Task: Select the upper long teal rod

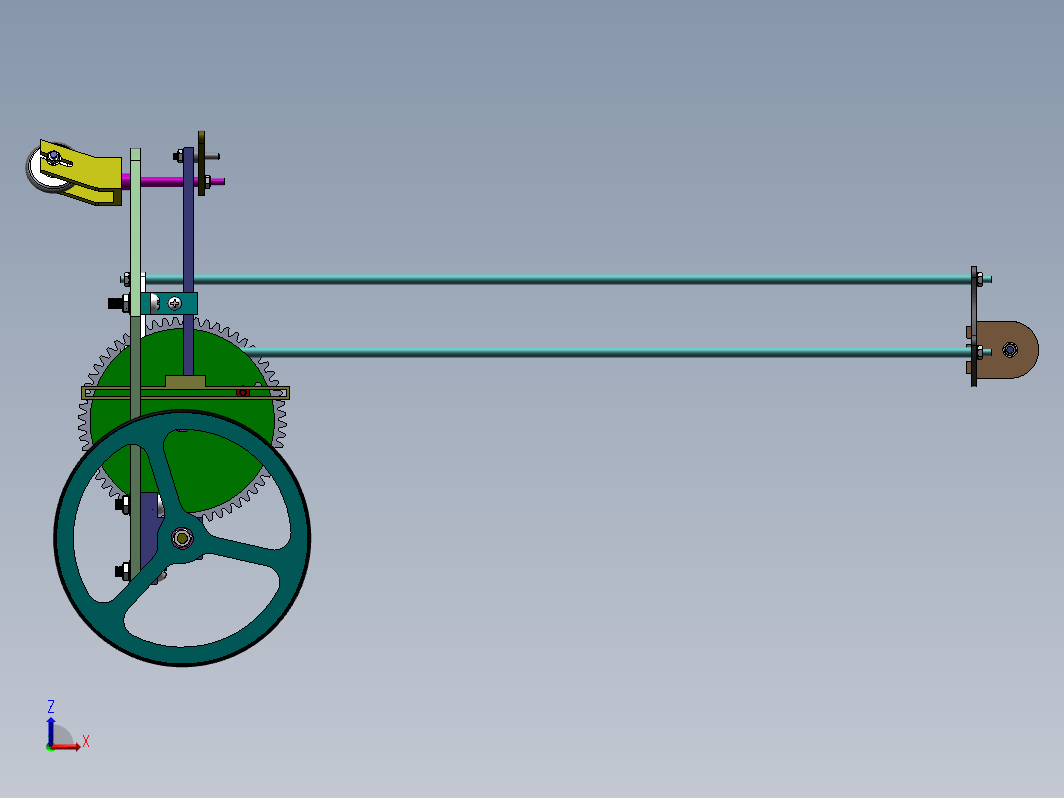Action: tap(556, 279)
